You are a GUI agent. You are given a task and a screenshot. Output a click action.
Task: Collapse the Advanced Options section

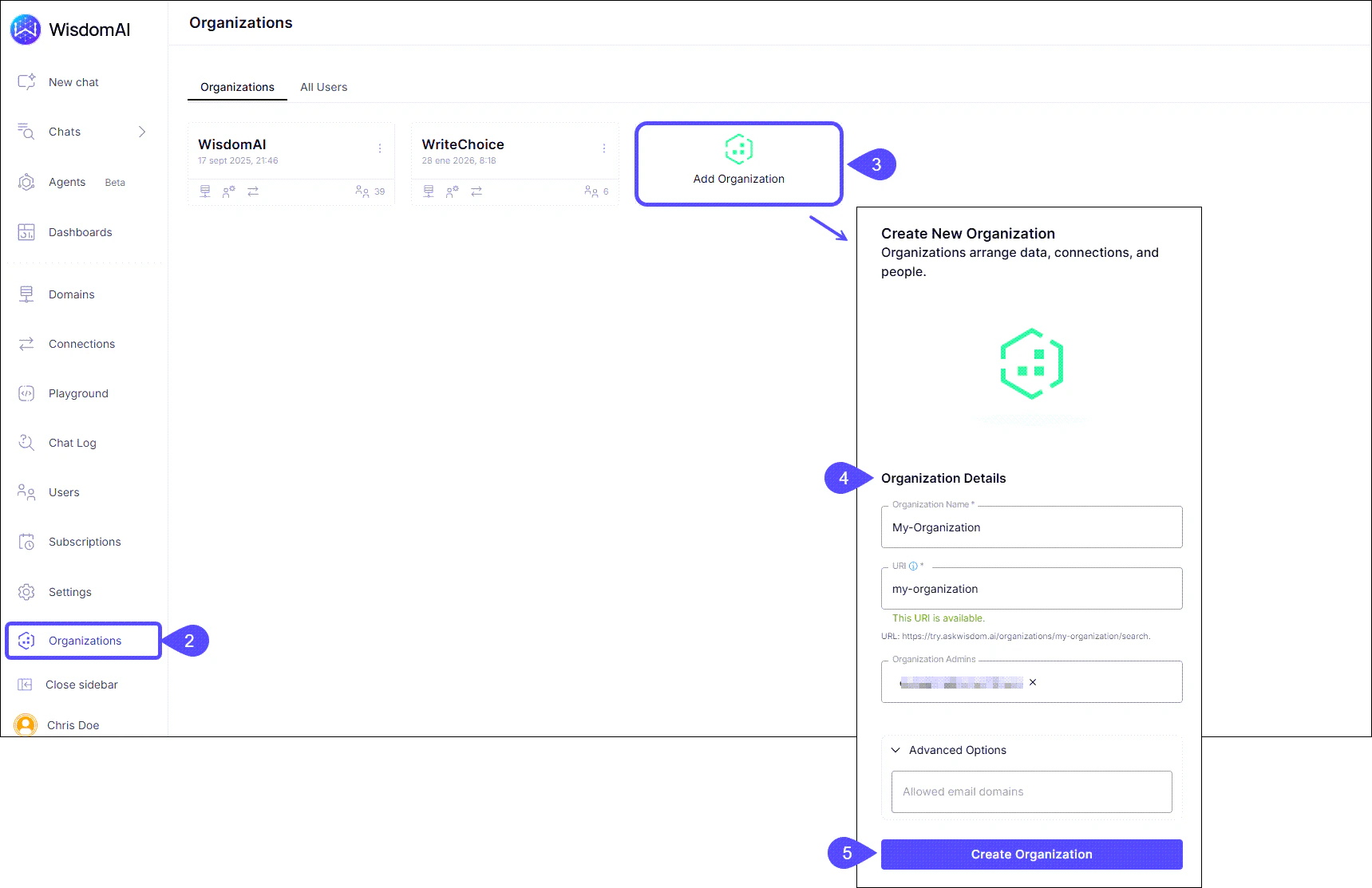point(896,750)
